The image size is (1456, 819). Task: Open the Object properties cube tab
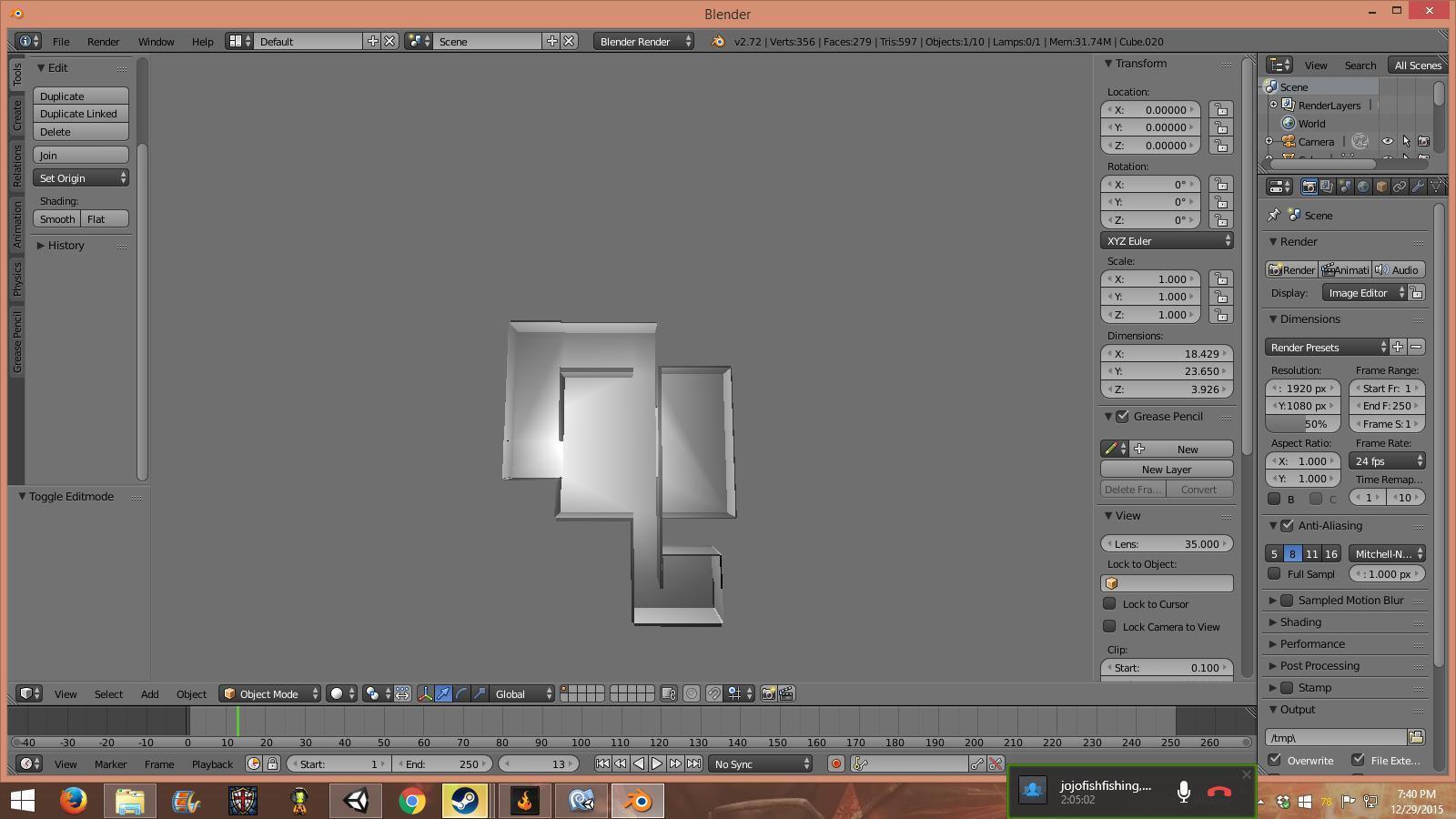coord(1381,187)
